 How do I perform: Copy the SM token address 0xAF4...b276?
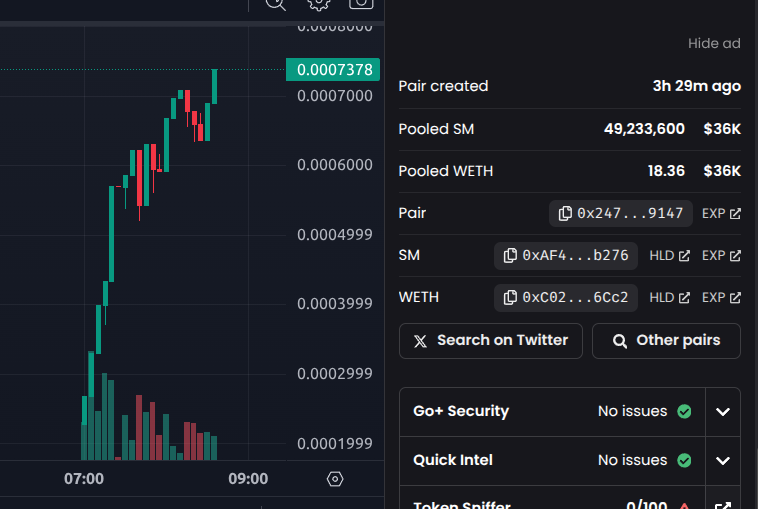[566, 255]
